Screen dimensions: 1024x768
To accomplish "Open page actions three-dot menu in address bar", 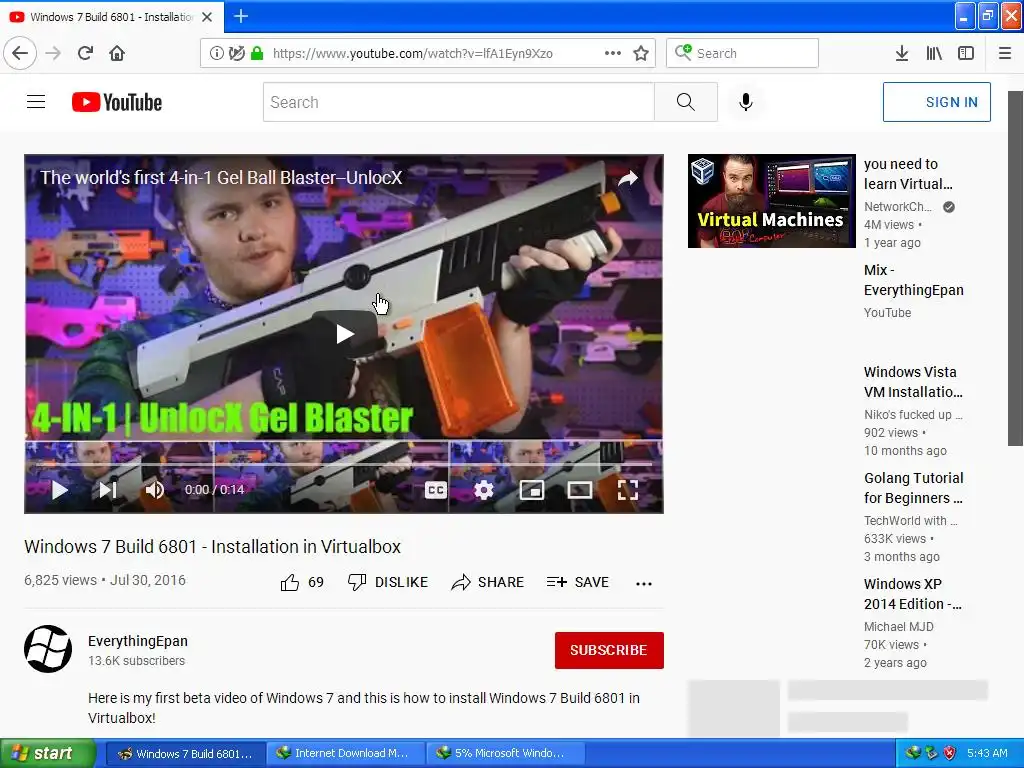I will click(613, 54).
